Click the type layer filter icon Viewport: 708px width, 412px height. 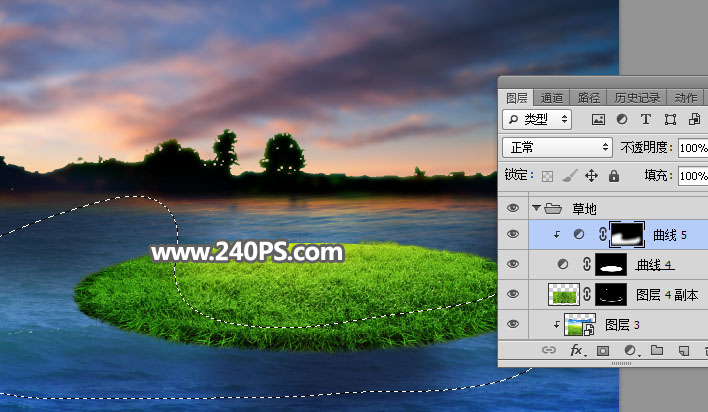(x=645, y=119)
